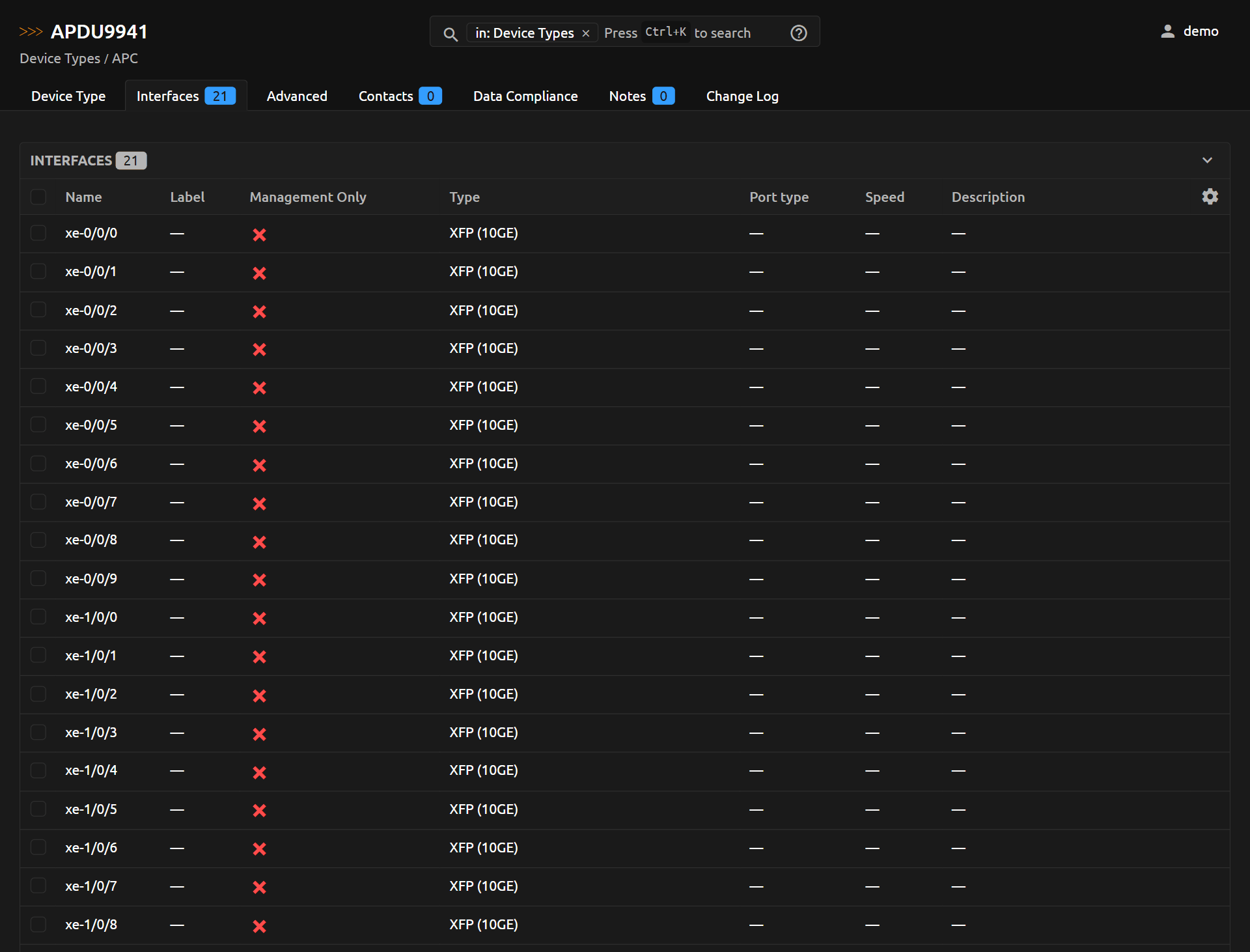The image size is (1250, 952).
Task: Click red X in xe-1/0/4 row
Action: pos(259,772)
